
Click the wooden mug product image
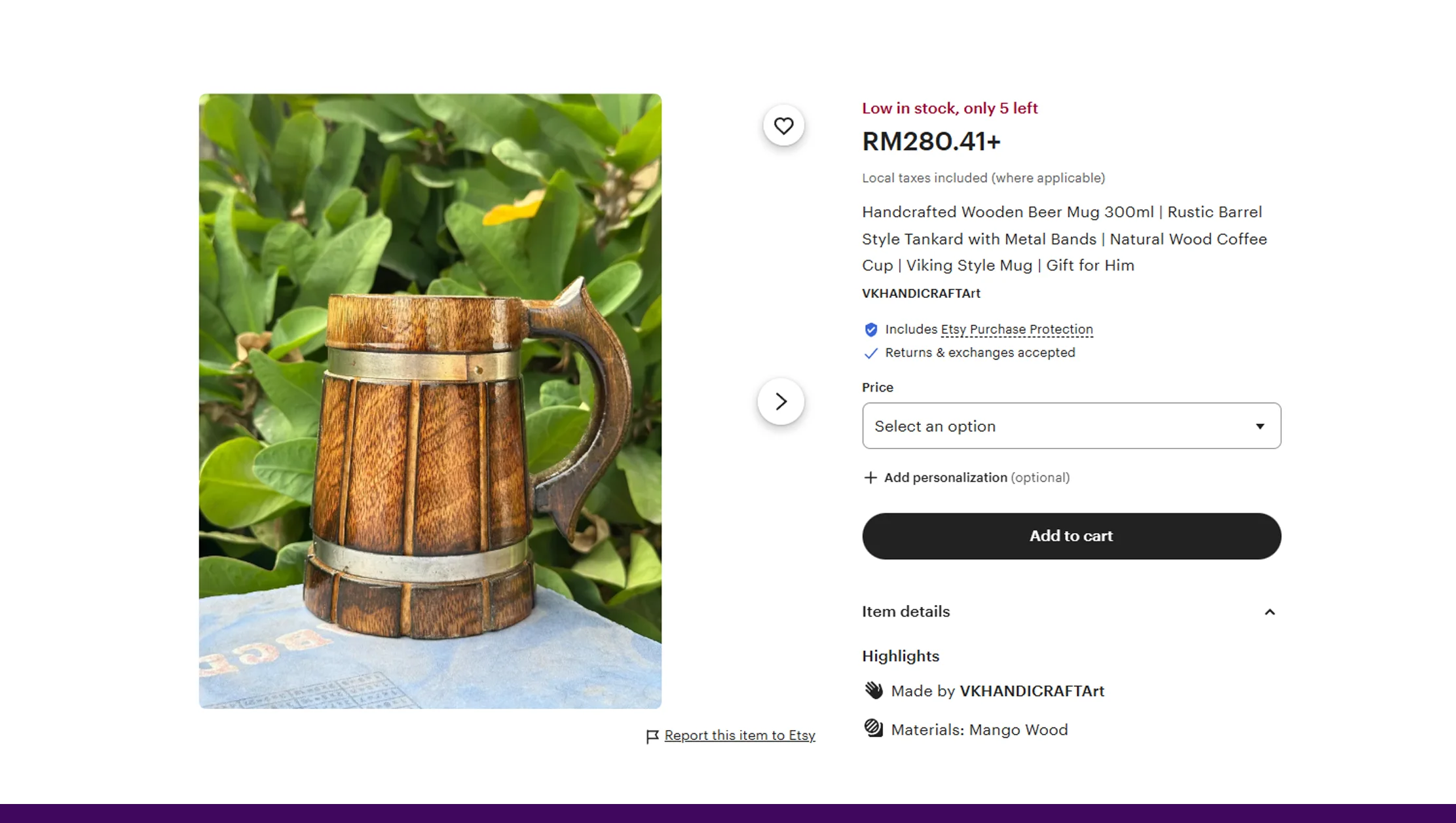pyautogui.click(x=430, y=401)
